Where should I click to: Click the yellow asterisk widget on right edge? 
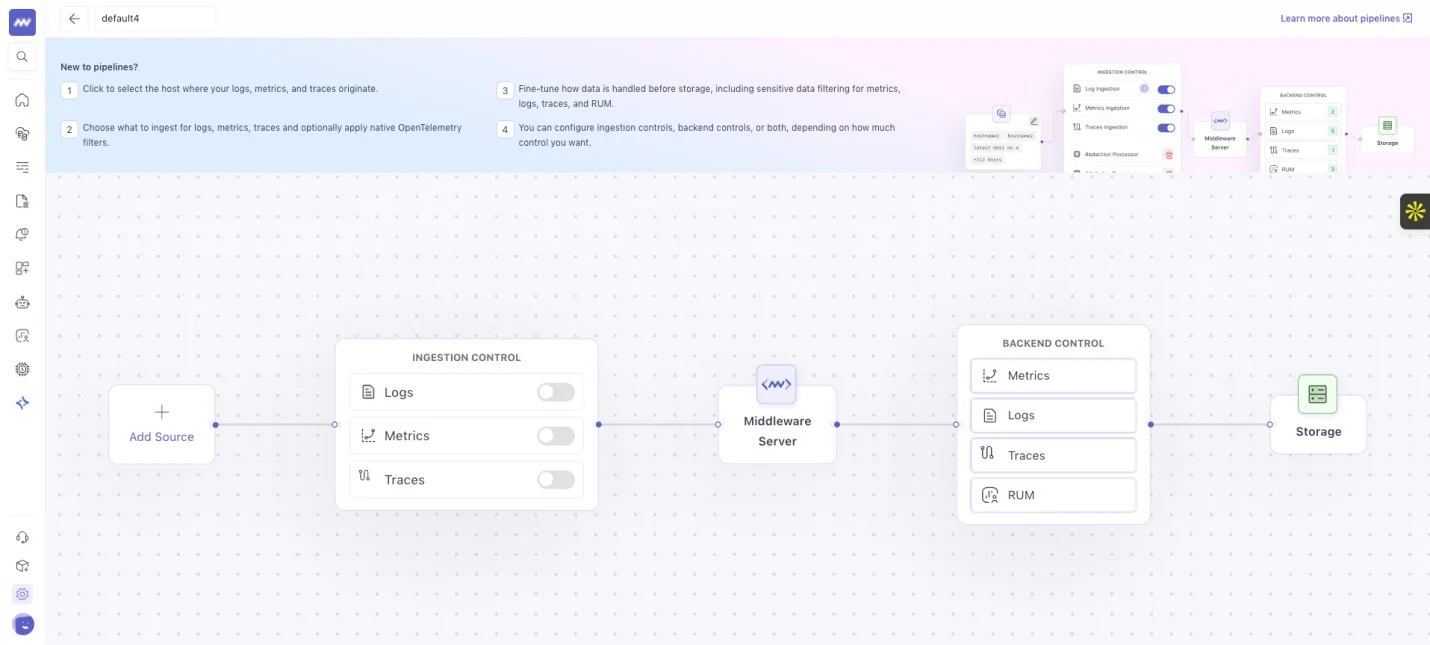(x=1414, y=211)
